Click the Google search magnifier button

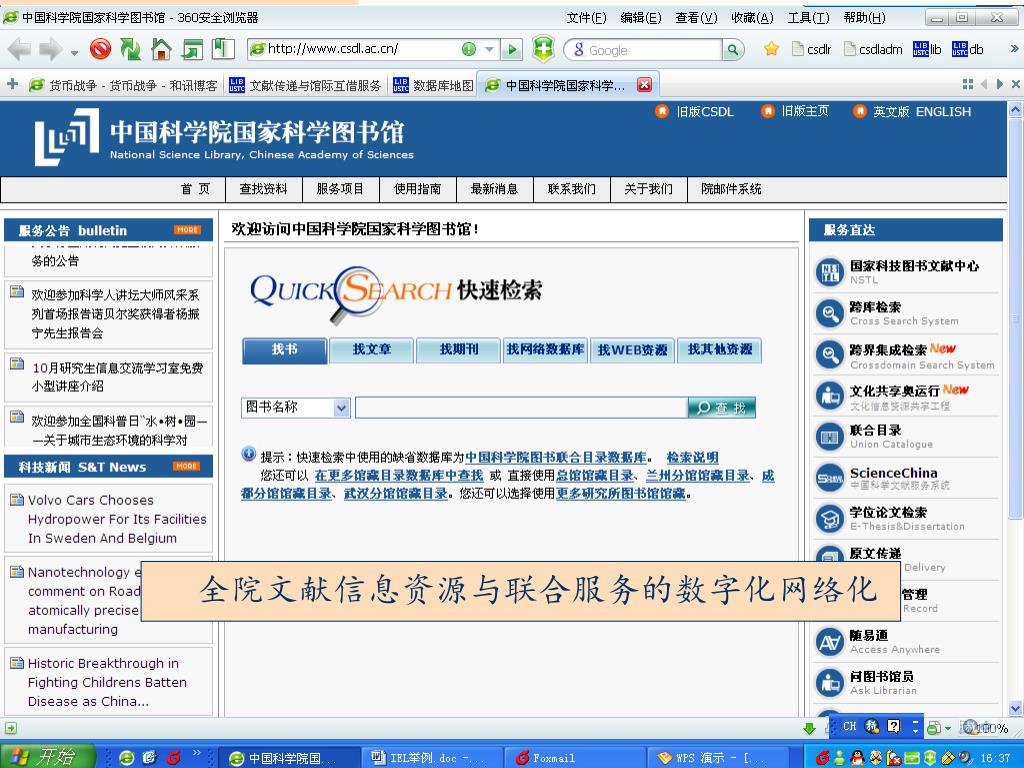[x=733, y=50]
